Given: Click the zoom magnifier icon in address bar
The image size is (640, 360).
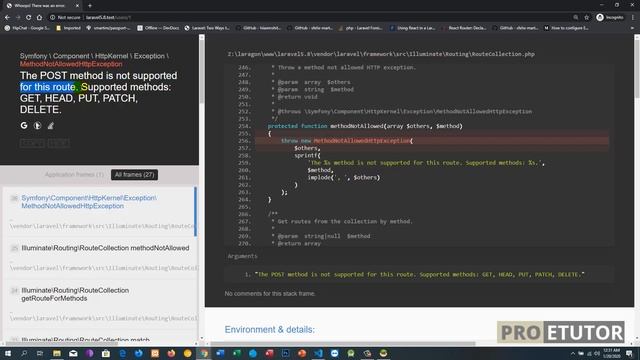Looking at the screenshot, I should (x=576, y=18).
